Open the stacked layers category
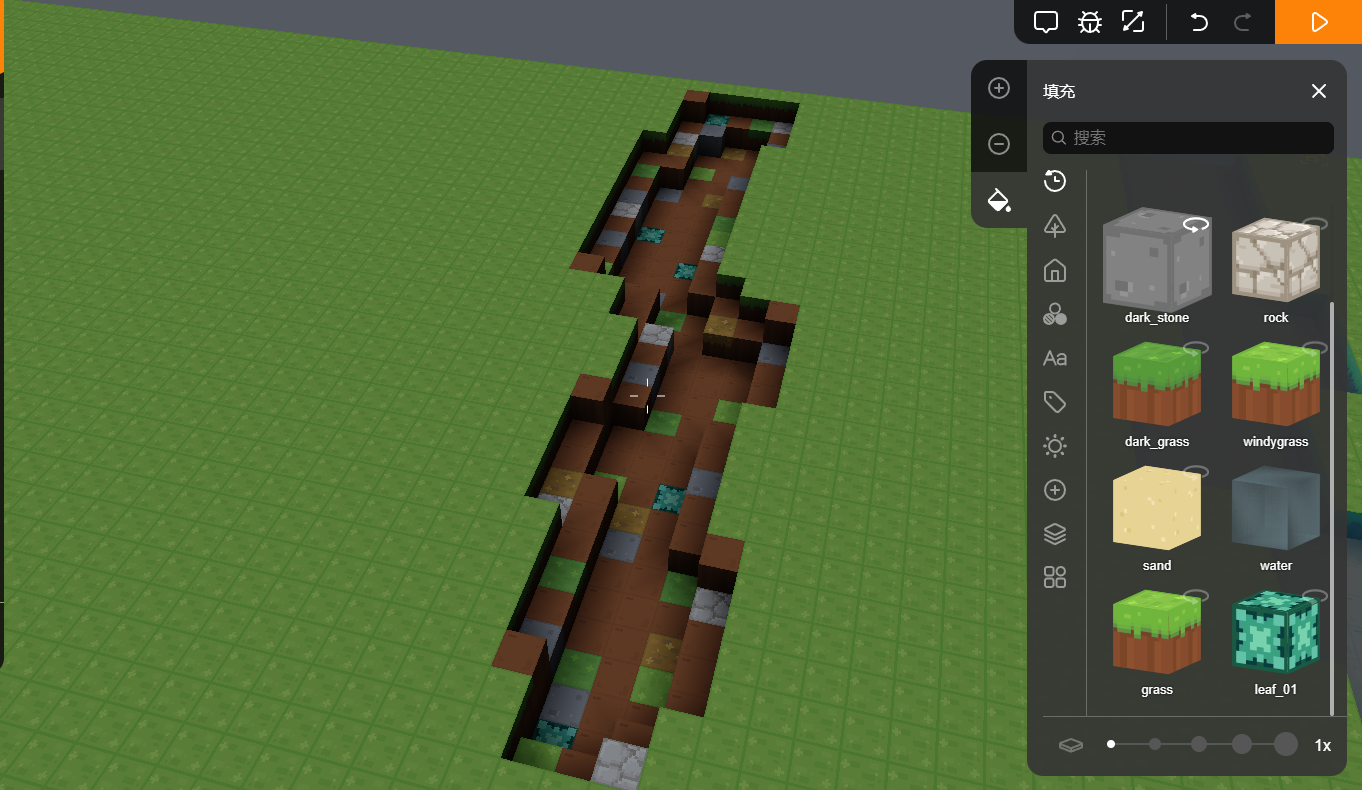1362x790 pixels. tap(1055, 534)
